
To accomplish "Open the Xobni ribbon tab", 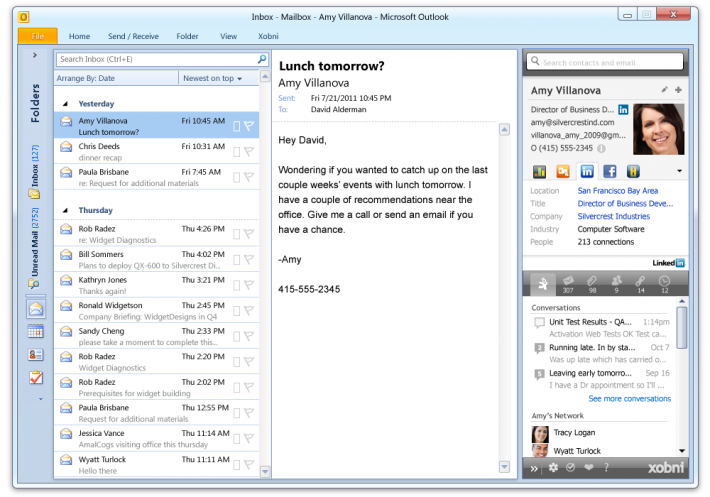I will click(268, 36).
